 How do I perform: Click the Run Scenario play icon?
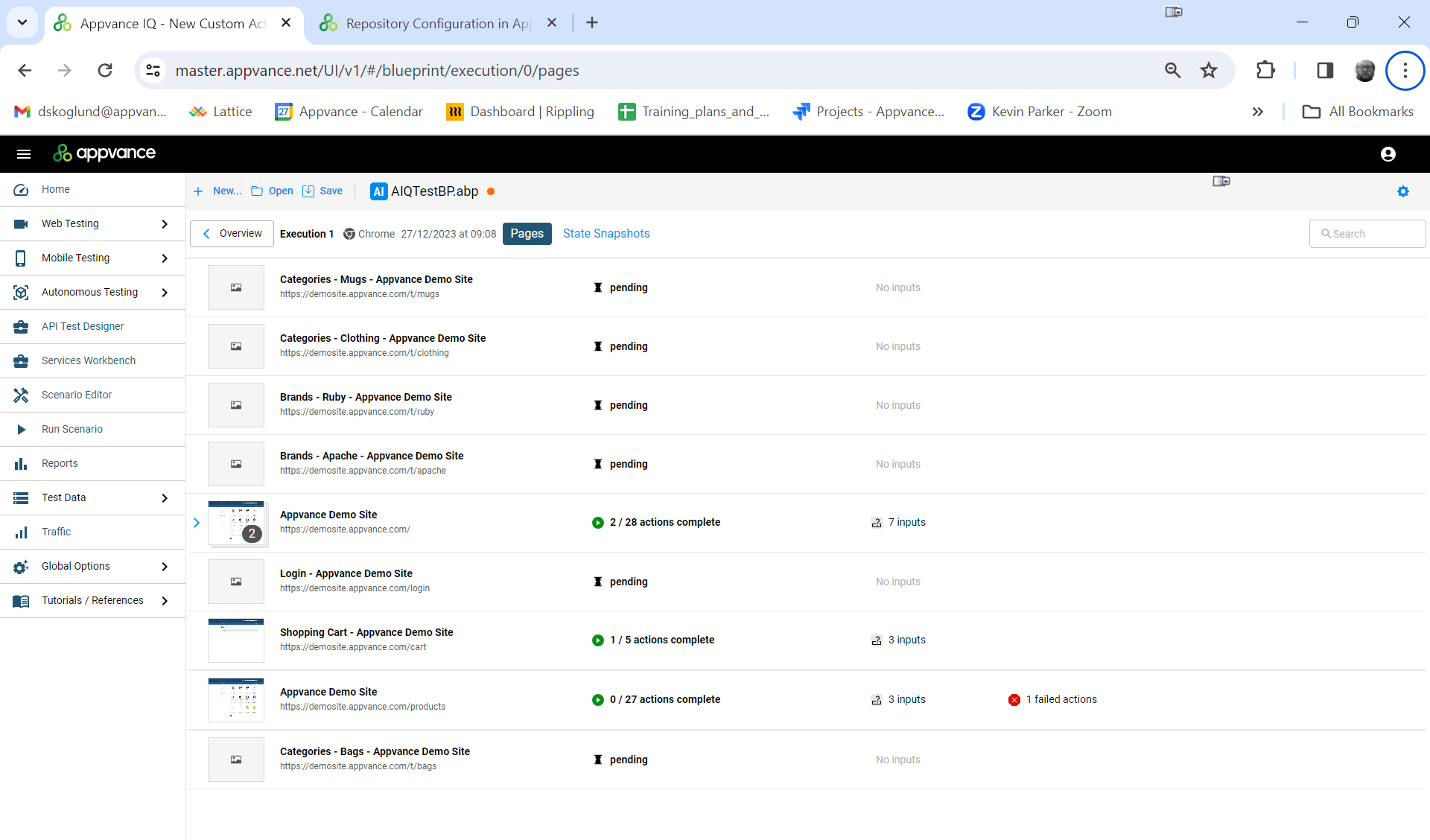point(21,430)
